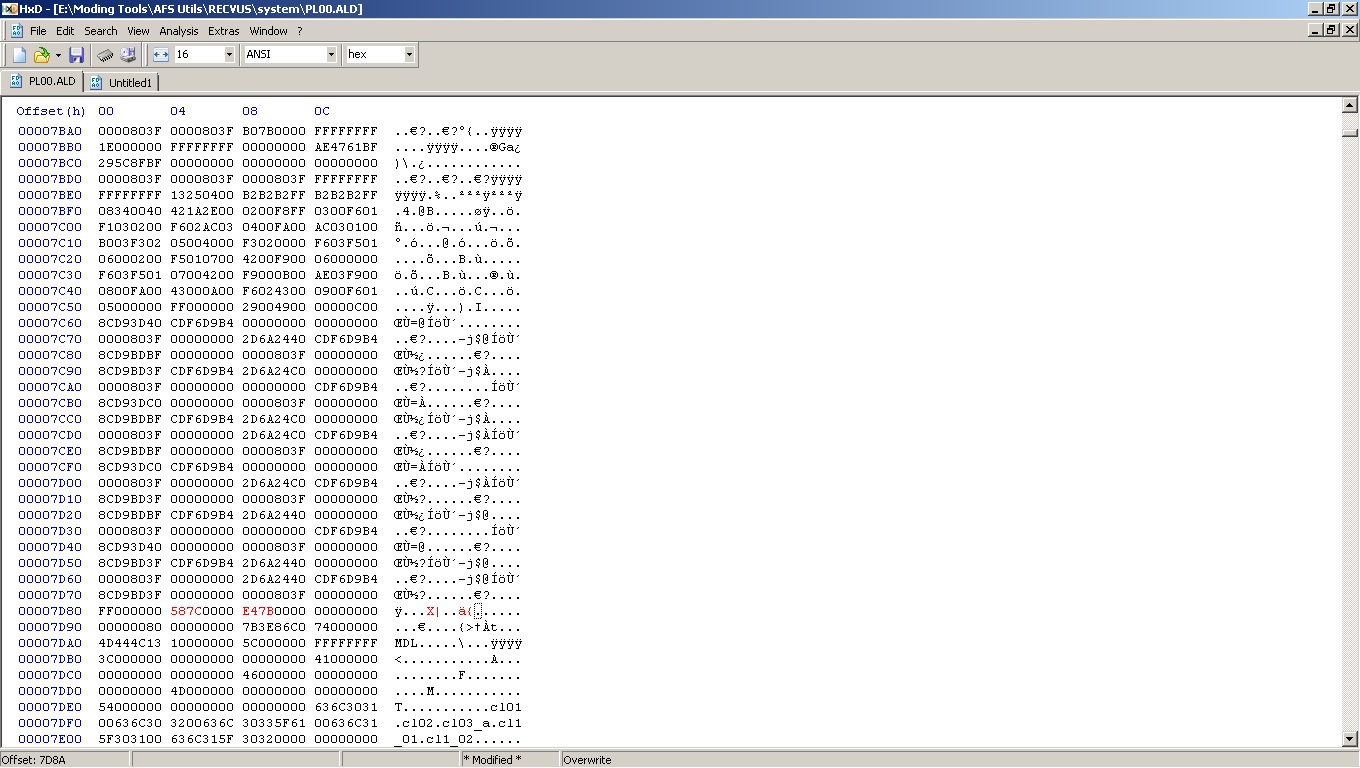The image size is (1360, 768).
Task: Select the red 587C0000 bytes
Action: click(202, 611)
